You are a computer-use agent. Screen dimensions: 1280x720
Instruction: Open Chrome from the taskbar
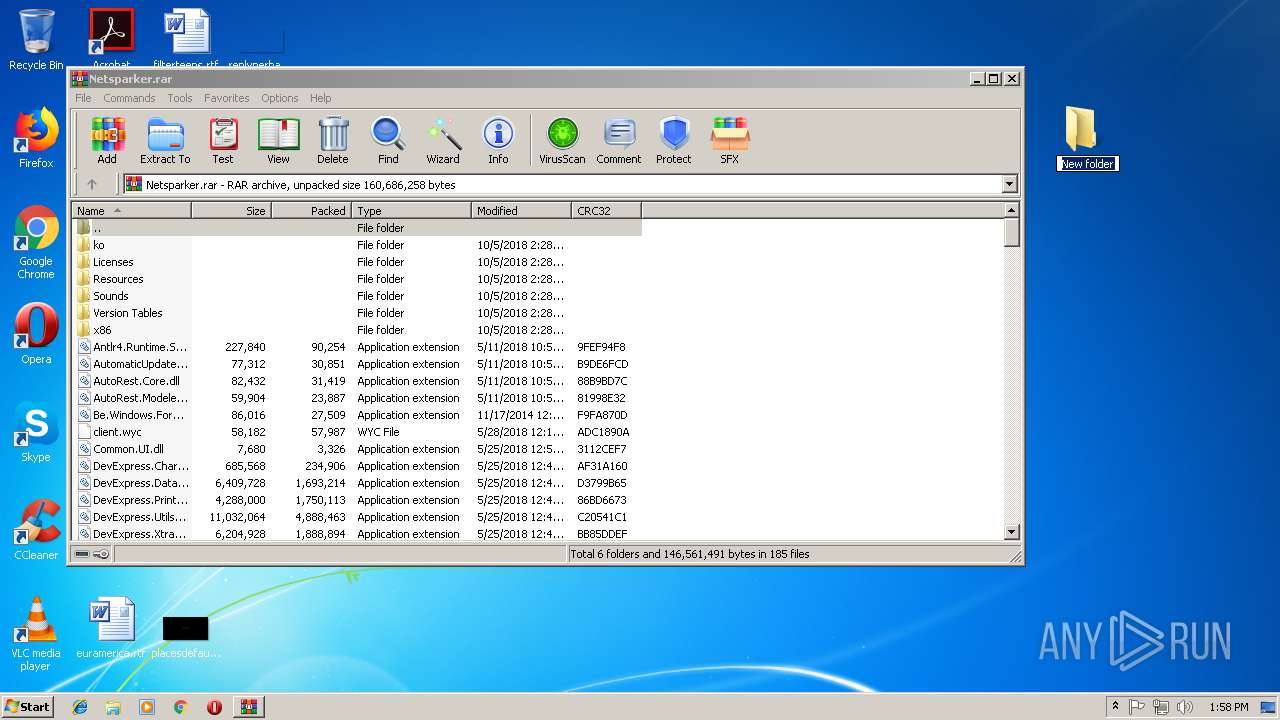(180, 707)
